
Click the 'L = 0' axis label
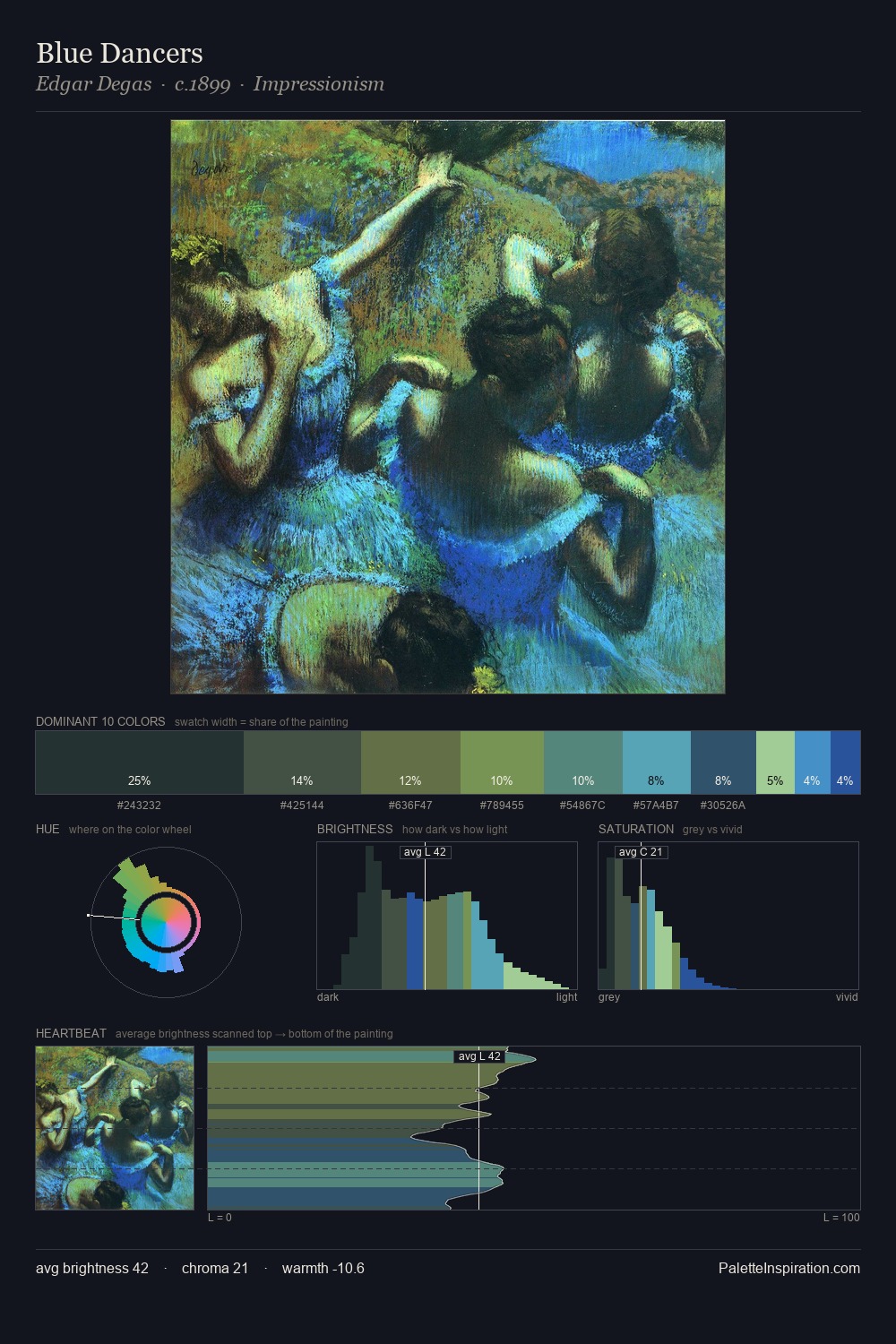click(x=220, y=1218)
